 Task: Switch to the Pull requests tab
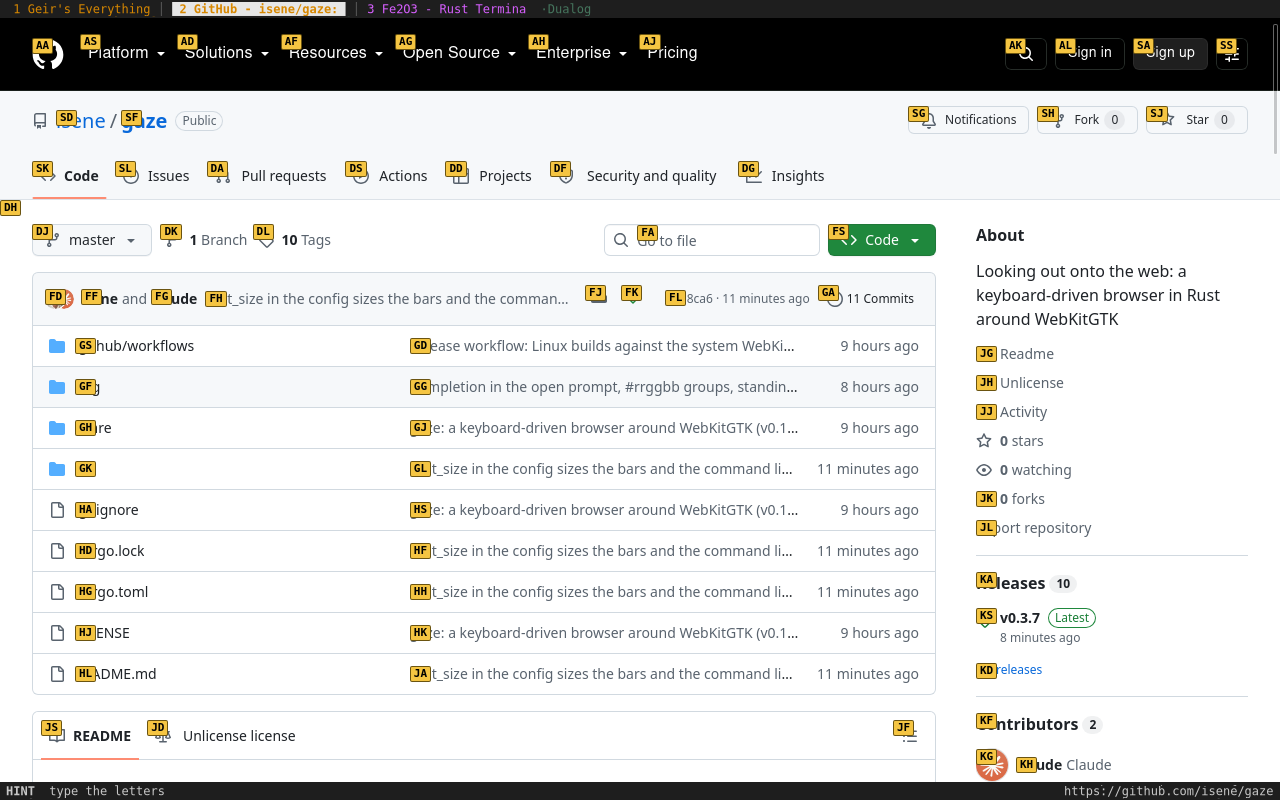[x=268, y=176]
